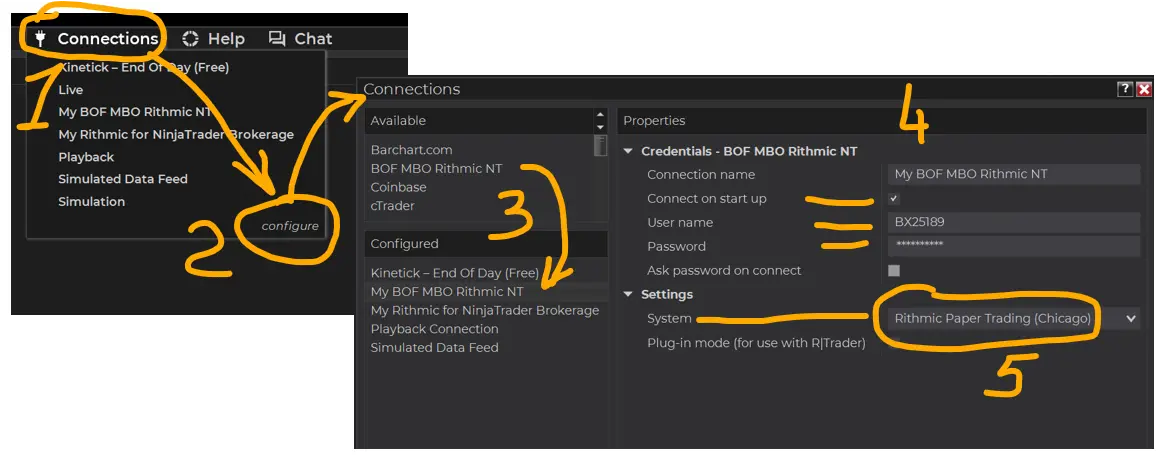Click the System dropdown arrow
1159x455 pixels.
(1130, 319)
